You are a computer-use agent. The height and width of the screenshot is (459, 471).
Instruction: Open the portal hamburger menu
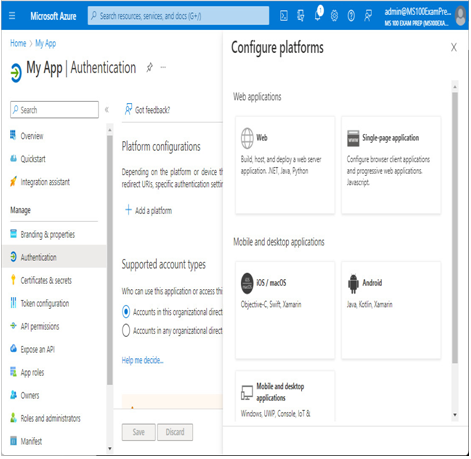coord(12,16)
